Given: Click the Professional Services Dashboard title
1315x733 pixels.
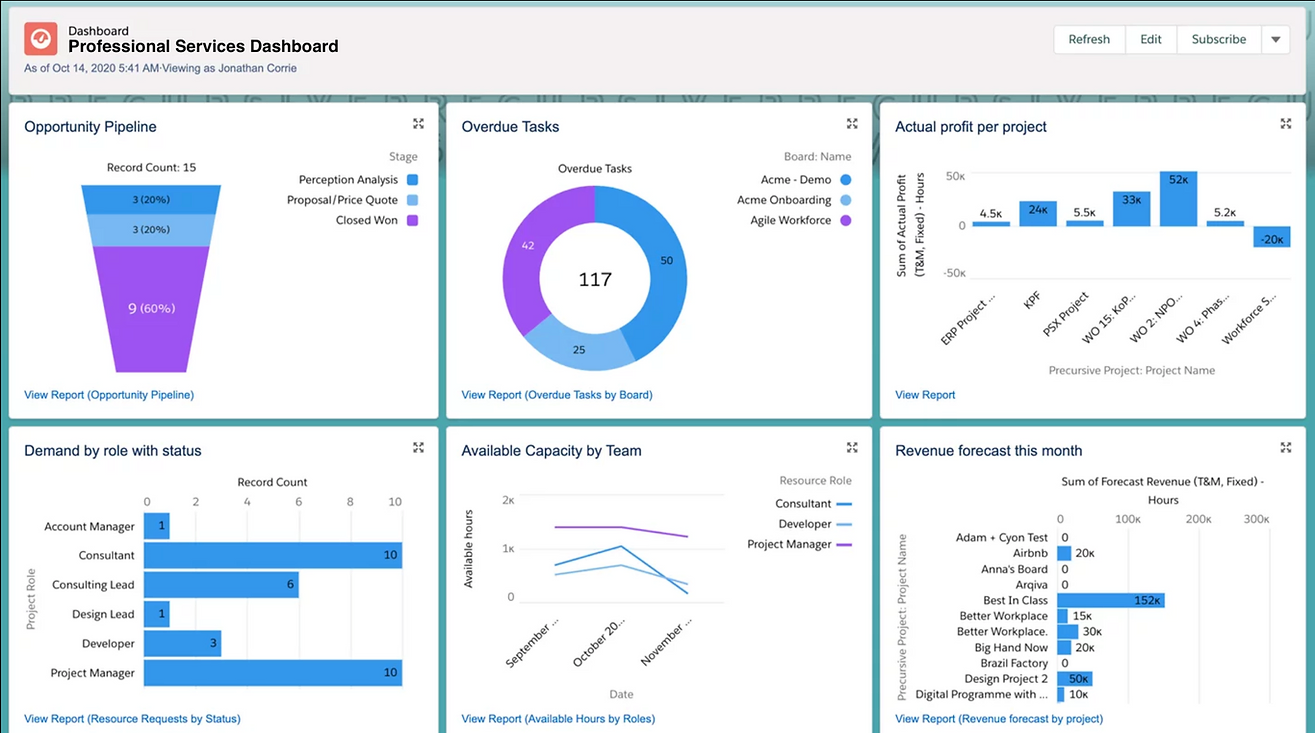Looking at the screenshot, I should point(203,46).
